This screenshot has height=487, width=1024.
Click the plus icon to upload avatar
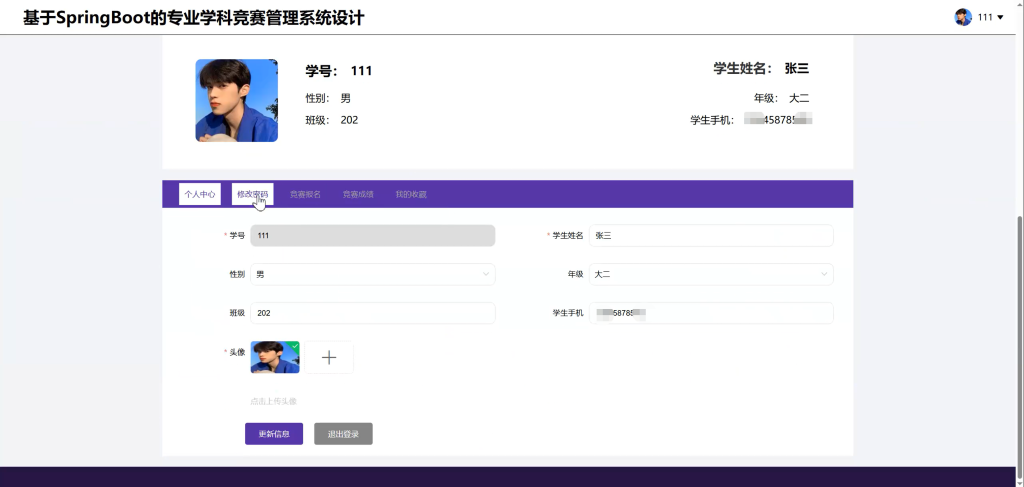(329, 357)
